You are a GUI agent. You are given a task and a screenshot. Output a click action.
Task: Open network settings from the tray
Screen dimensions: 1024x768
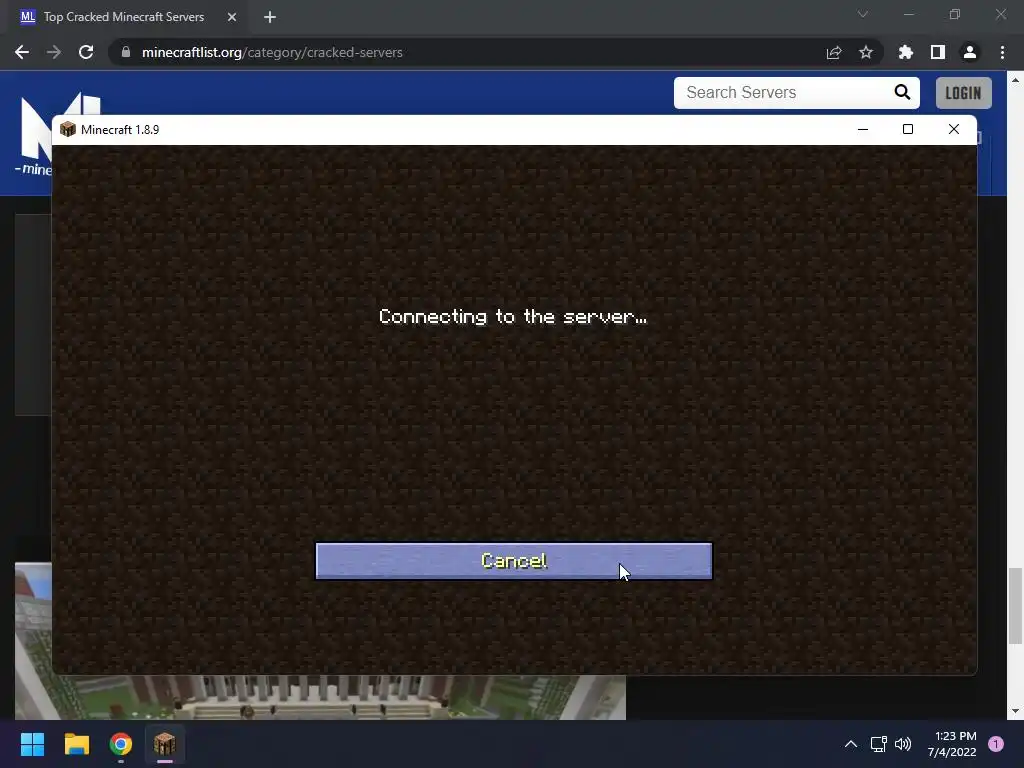(x=878, y=744)
